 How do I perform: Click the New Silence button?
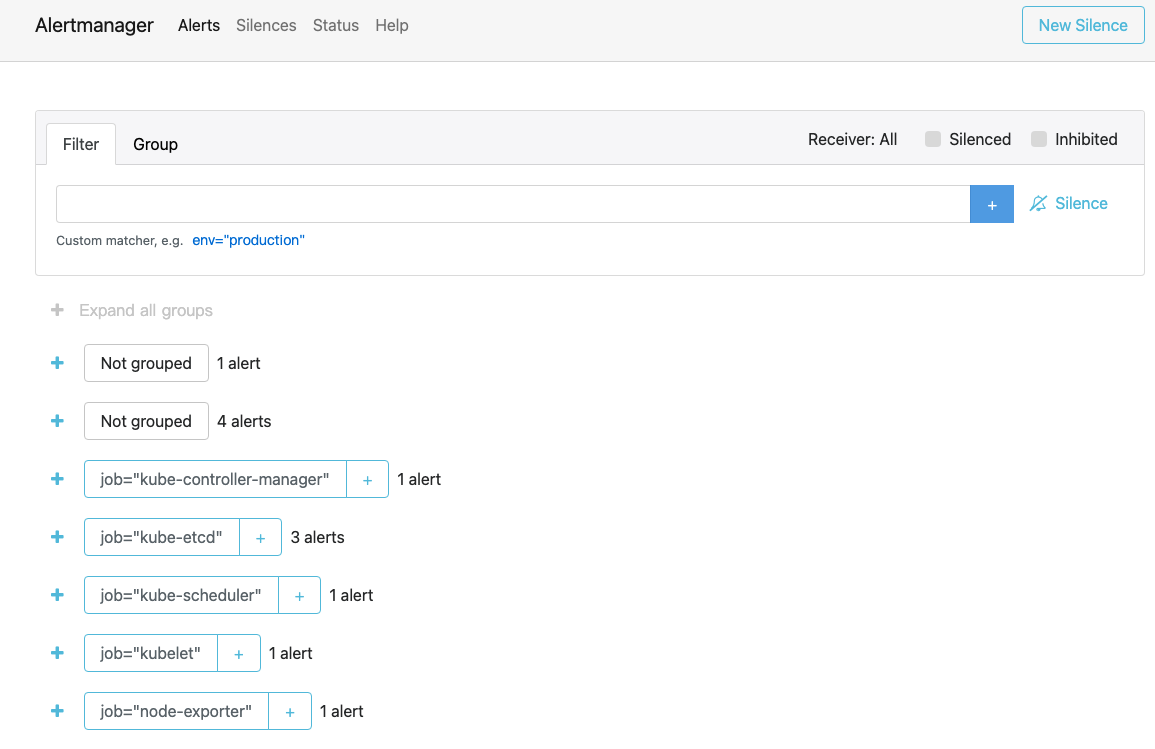tap(1082, 26)
